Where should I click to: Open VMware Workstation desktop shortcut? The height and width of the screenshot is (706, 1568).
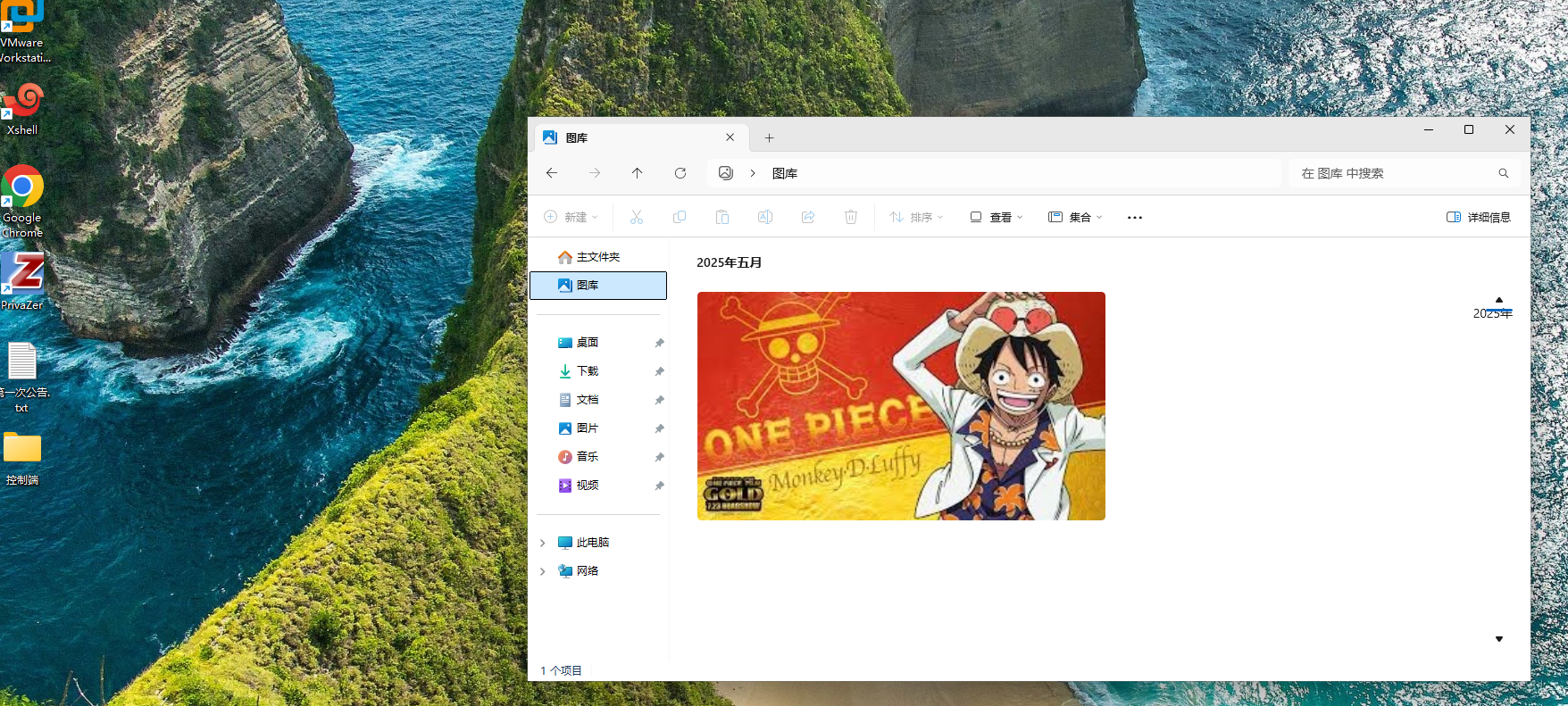22,31
